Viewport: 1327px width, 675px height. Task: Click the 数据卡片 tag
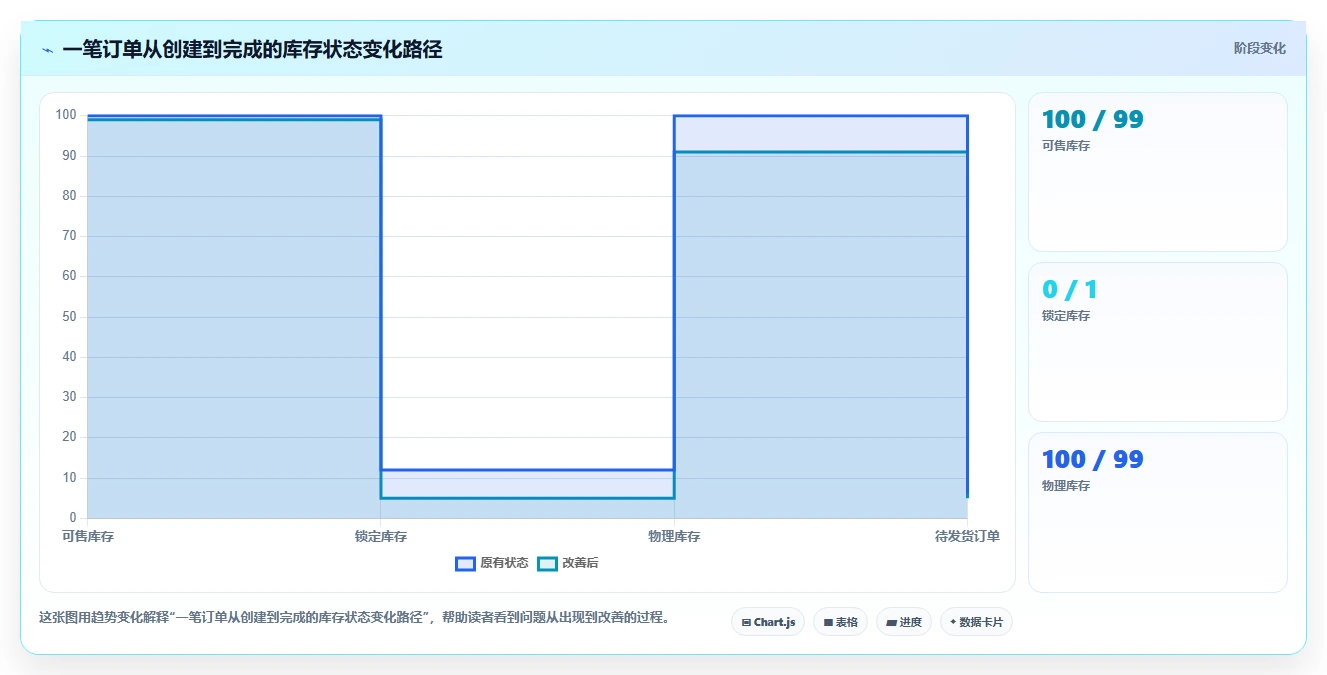[976, 622]
